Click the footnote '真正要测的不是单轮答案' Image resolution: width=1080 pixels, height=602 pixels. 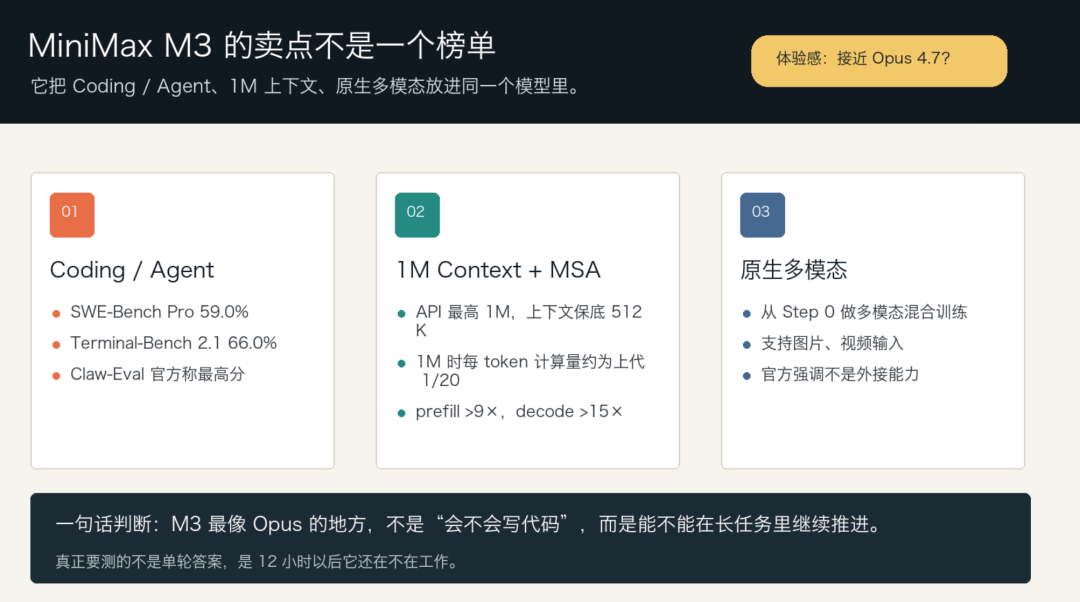pyautogui.click(x=258, y=562)
